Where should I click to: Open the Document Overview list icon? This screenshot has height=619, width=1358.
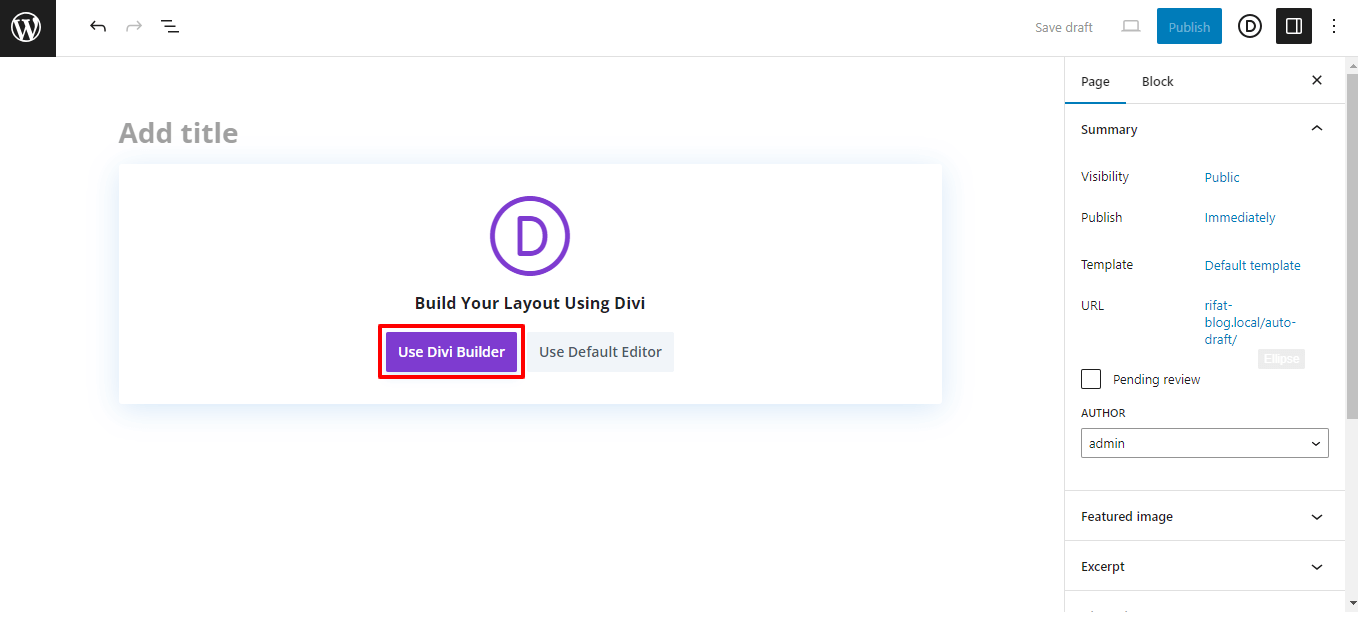170,26
